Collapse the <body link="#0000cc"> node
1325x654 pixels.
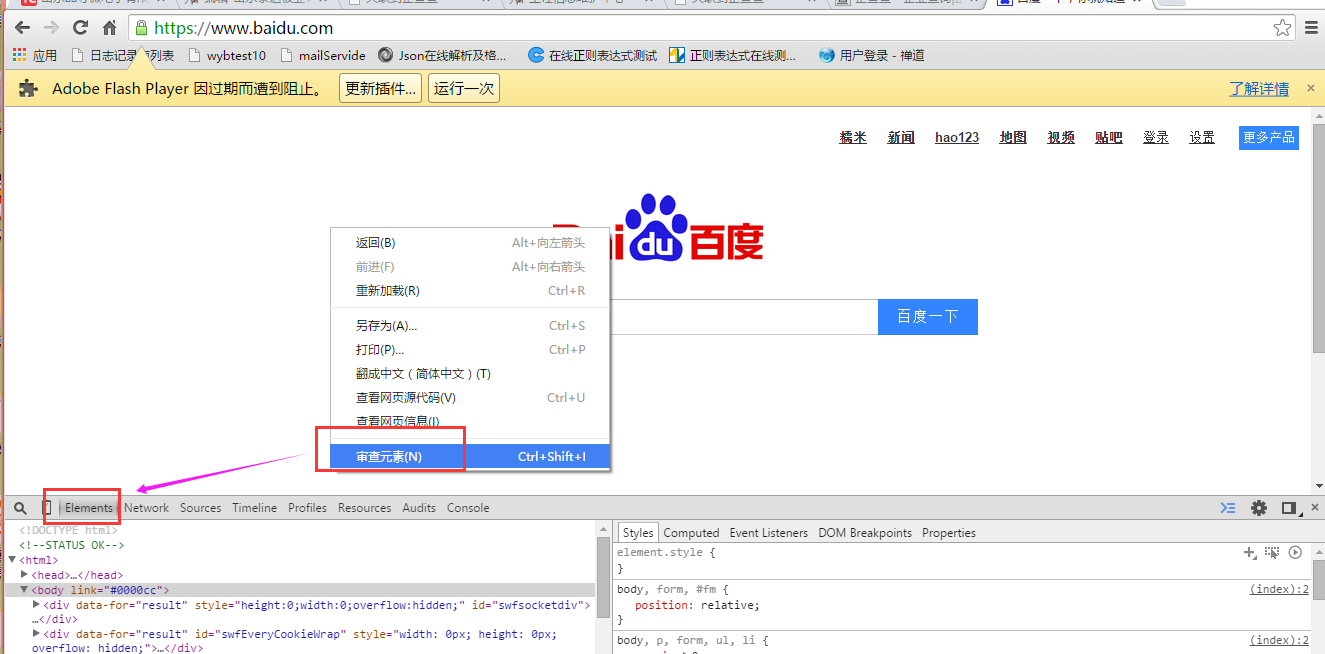click(x=24, y=590)
